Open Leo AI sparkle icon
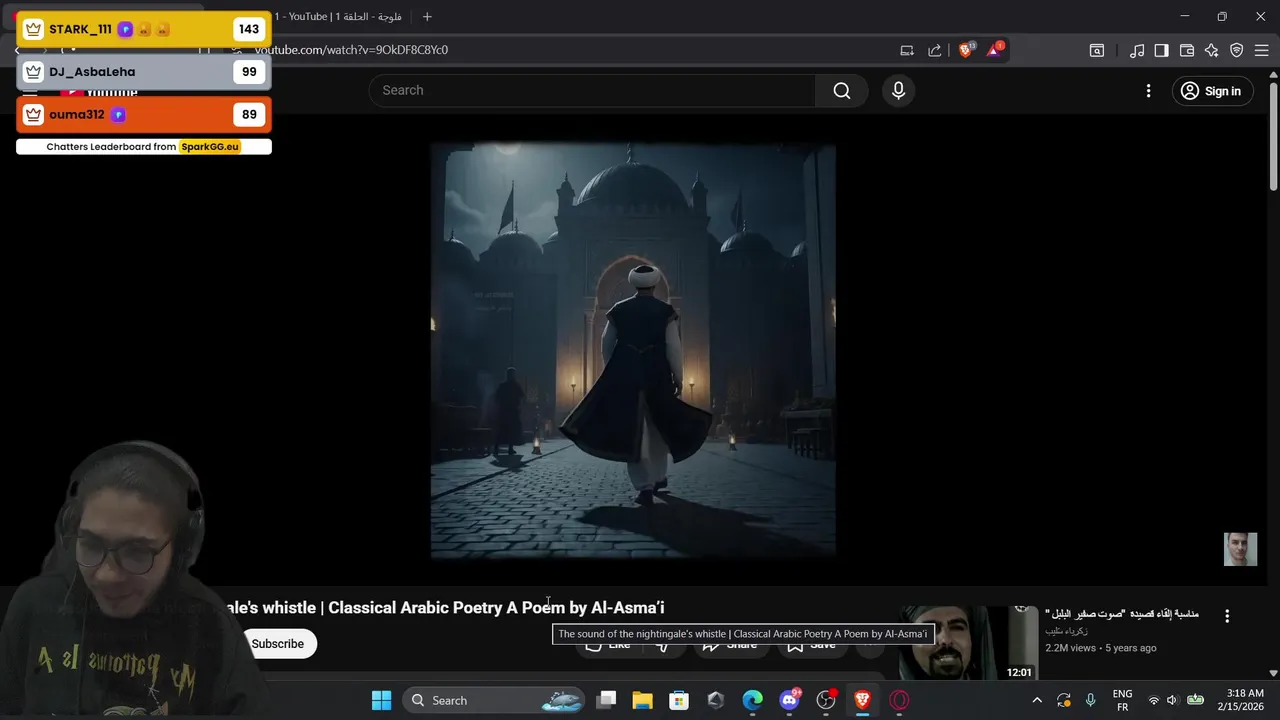This screenshot has height=720, width=1280. click(1212, 50)
